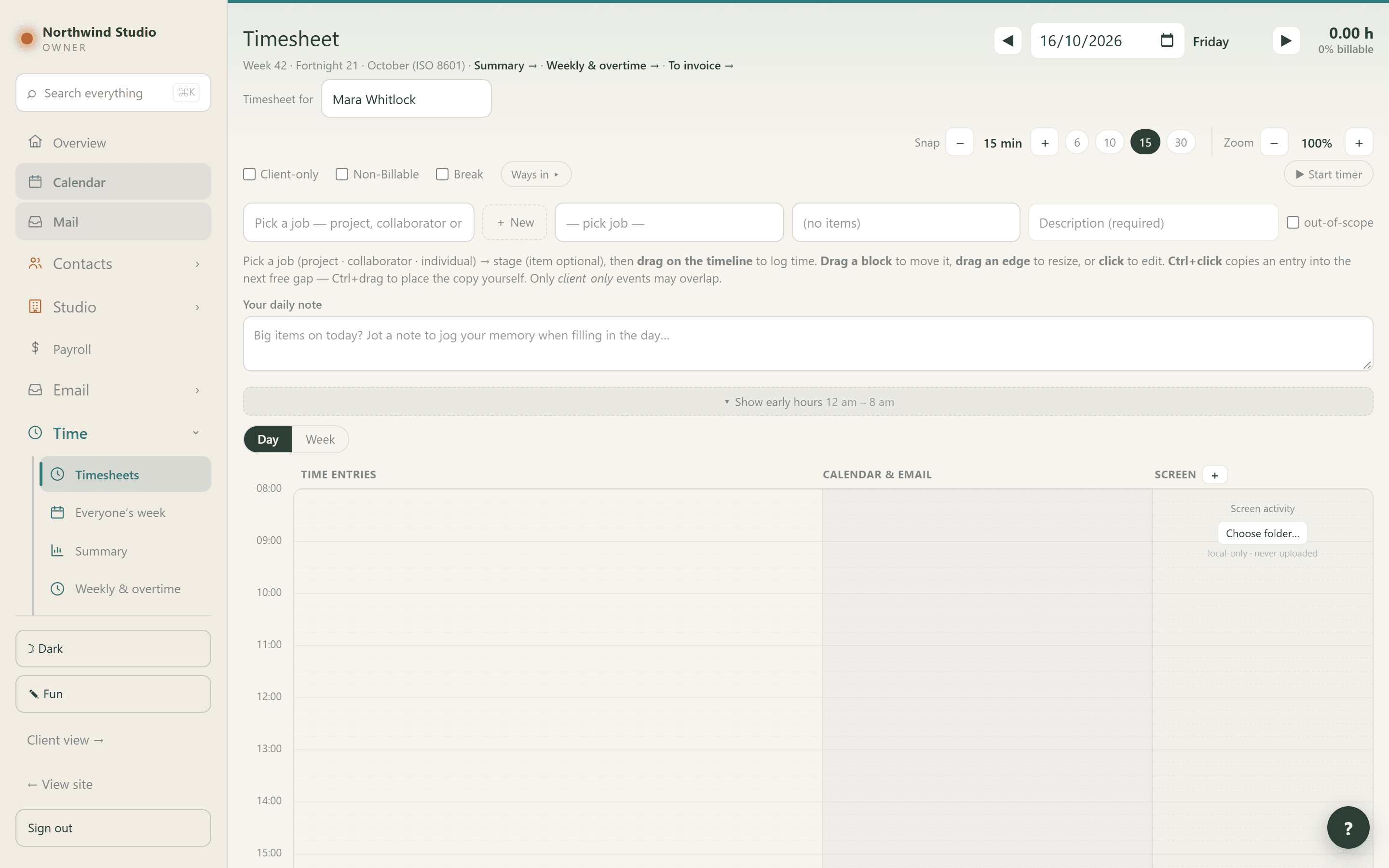The height and width of the screenshot is (868, 1389).
Task: Open Everyone's week calendar icon
Action: click(x=57, y=512)
